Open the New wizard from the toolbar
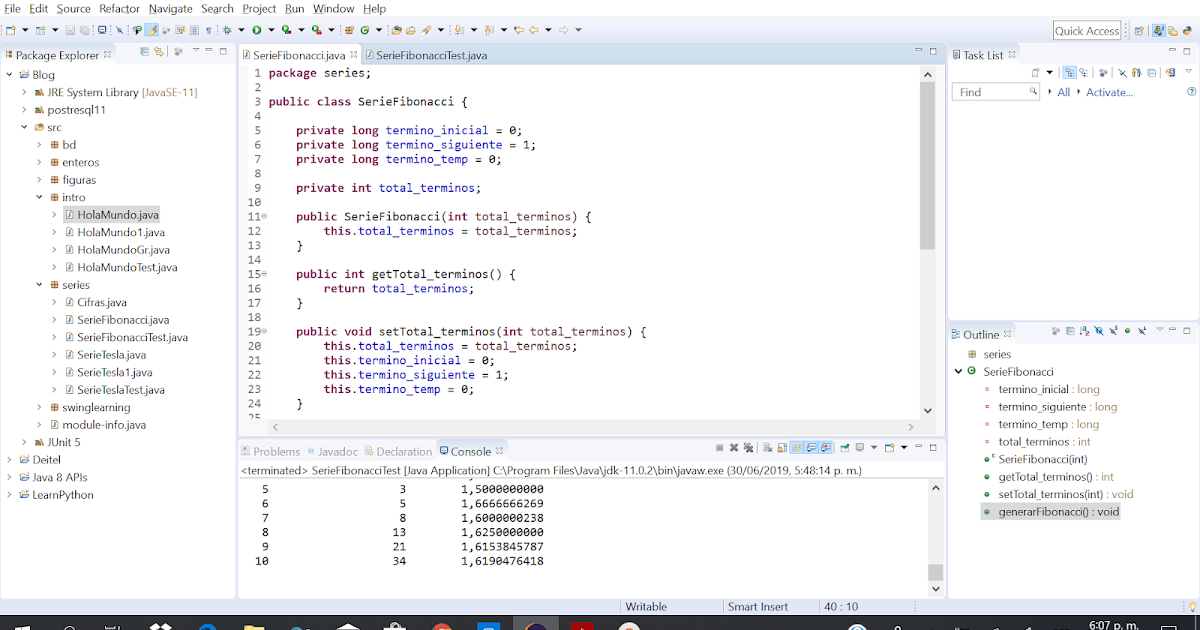The image size is (1200, 630). point(12,29)
